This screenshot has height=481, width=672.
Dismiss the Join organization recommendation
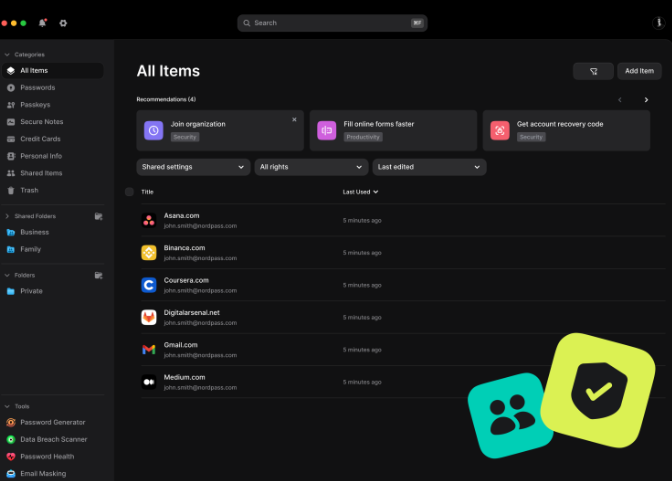pyautogui.click(x=294, y=119)
